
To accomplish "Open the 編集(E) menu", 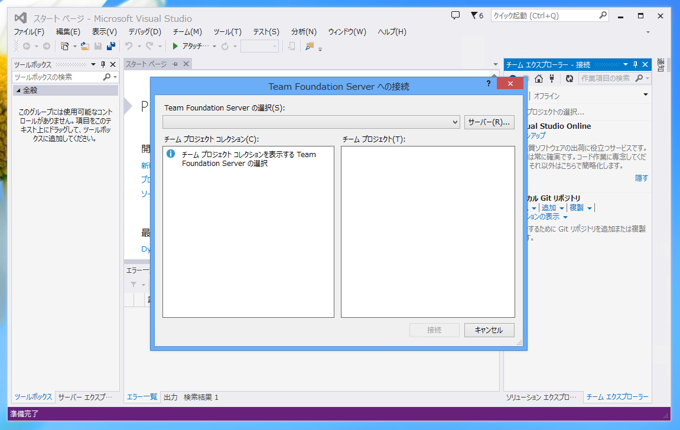I will tap(68, 32).
